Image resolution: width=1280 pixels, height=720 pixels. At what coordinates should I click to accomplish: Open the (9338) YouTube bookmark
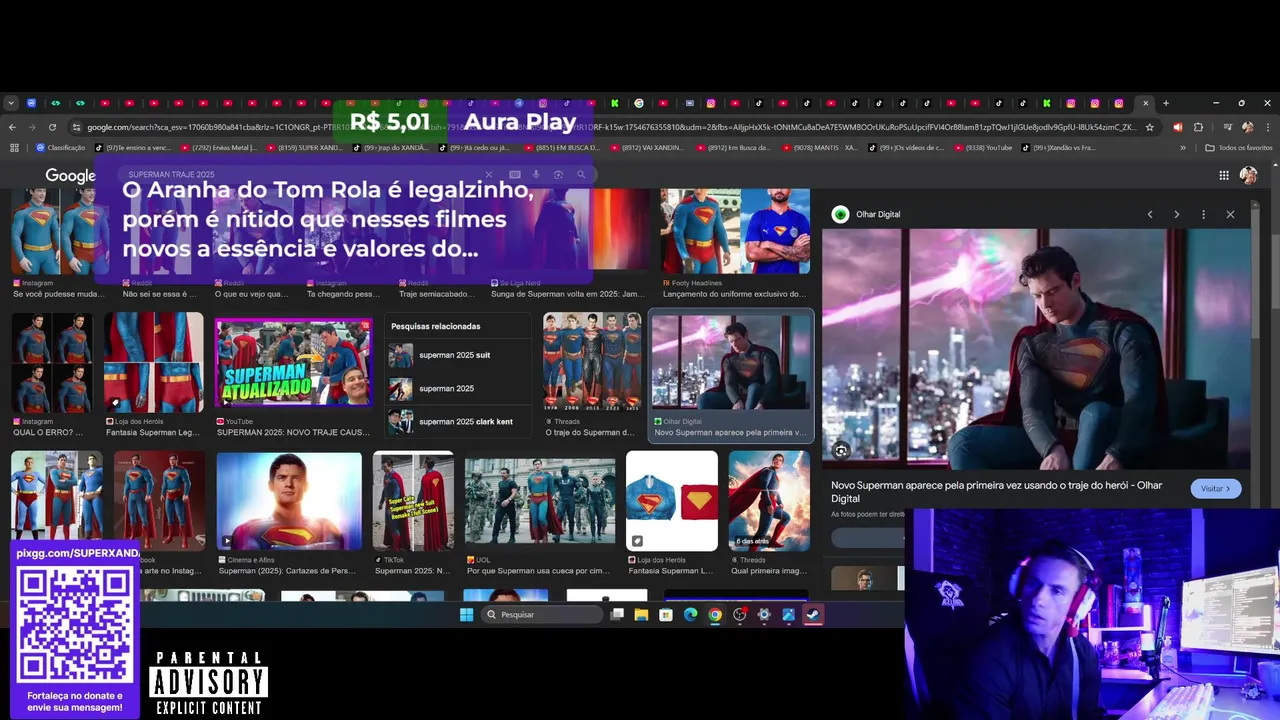pyautogui.click(x=984, y=148)
